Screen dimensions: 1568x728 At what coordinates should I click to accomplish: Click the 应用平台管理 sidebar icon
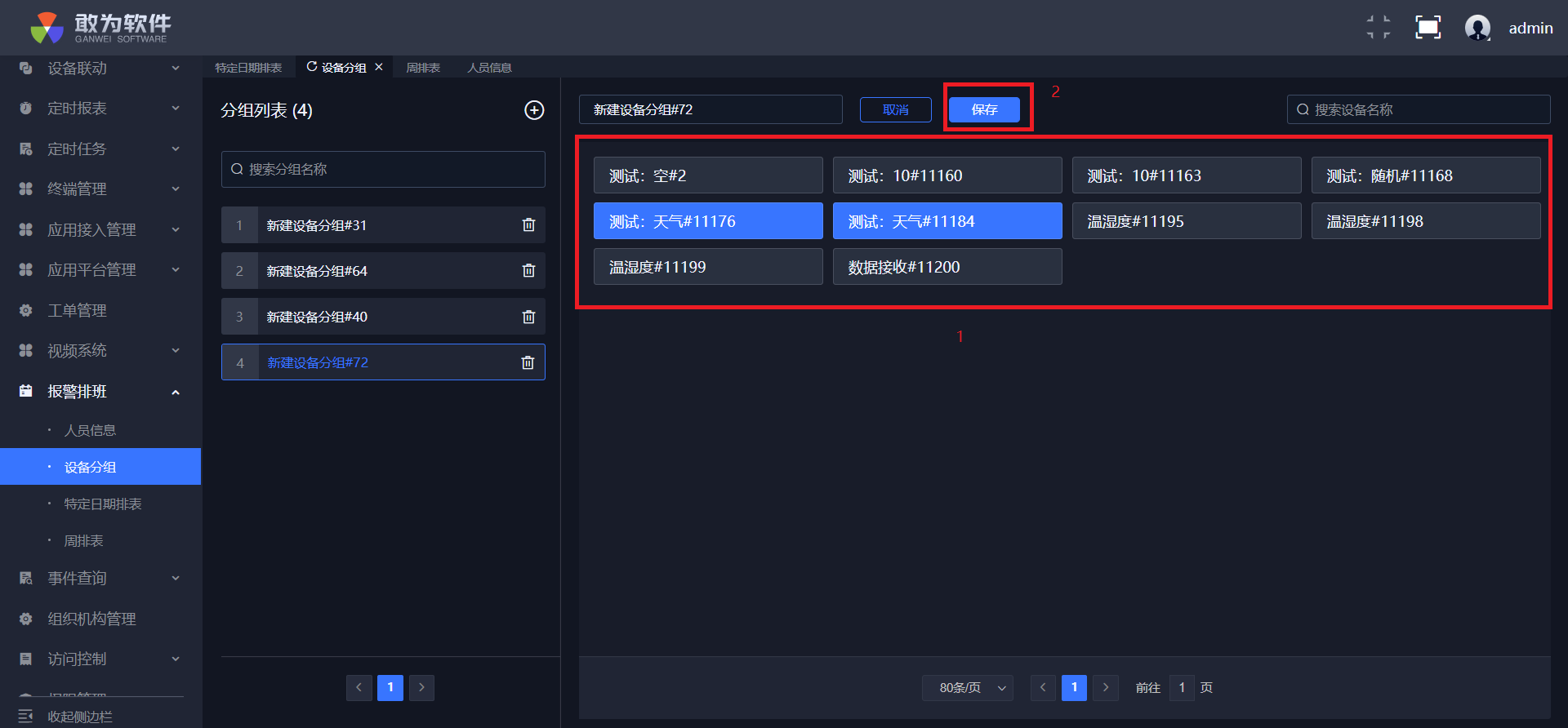coord(26,270)
